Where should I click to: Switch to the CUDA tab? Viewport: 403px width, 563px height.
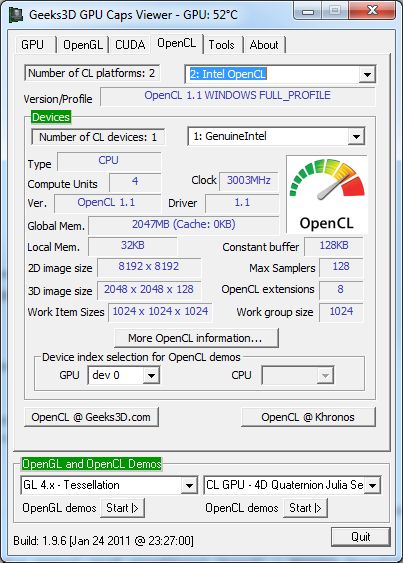(x=130, y=45)
